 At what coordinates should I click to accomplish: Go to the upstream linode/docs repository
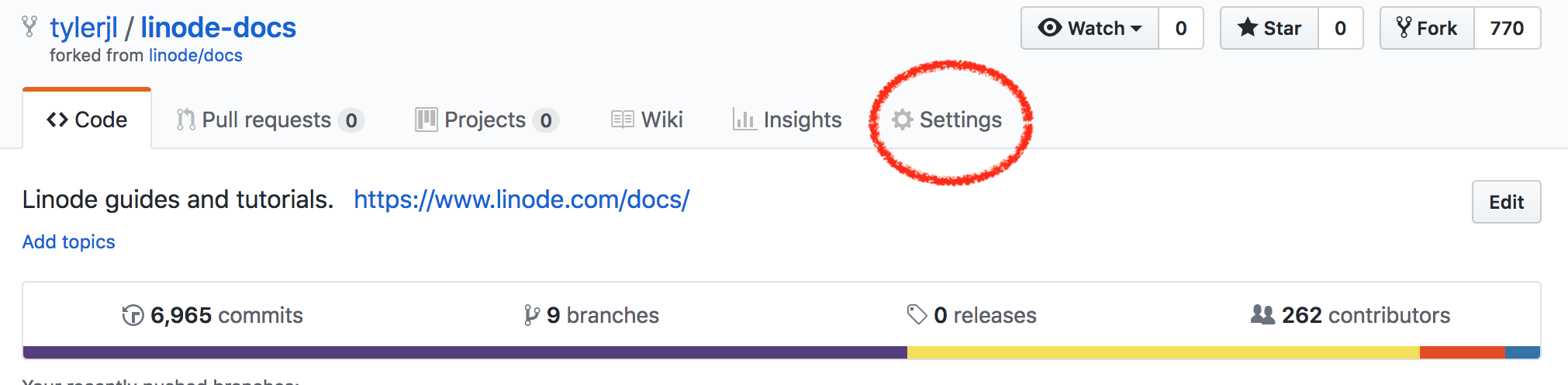195,56
